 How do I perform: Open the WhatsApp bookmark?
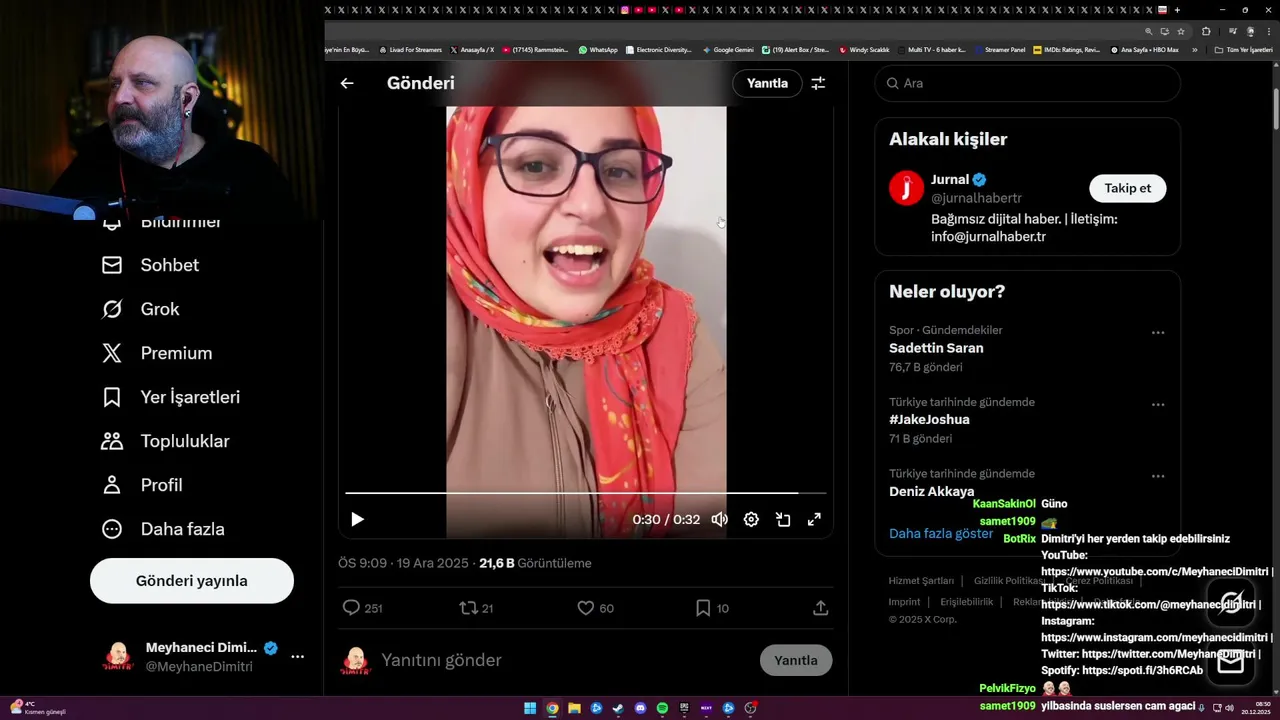coord(598,49)
